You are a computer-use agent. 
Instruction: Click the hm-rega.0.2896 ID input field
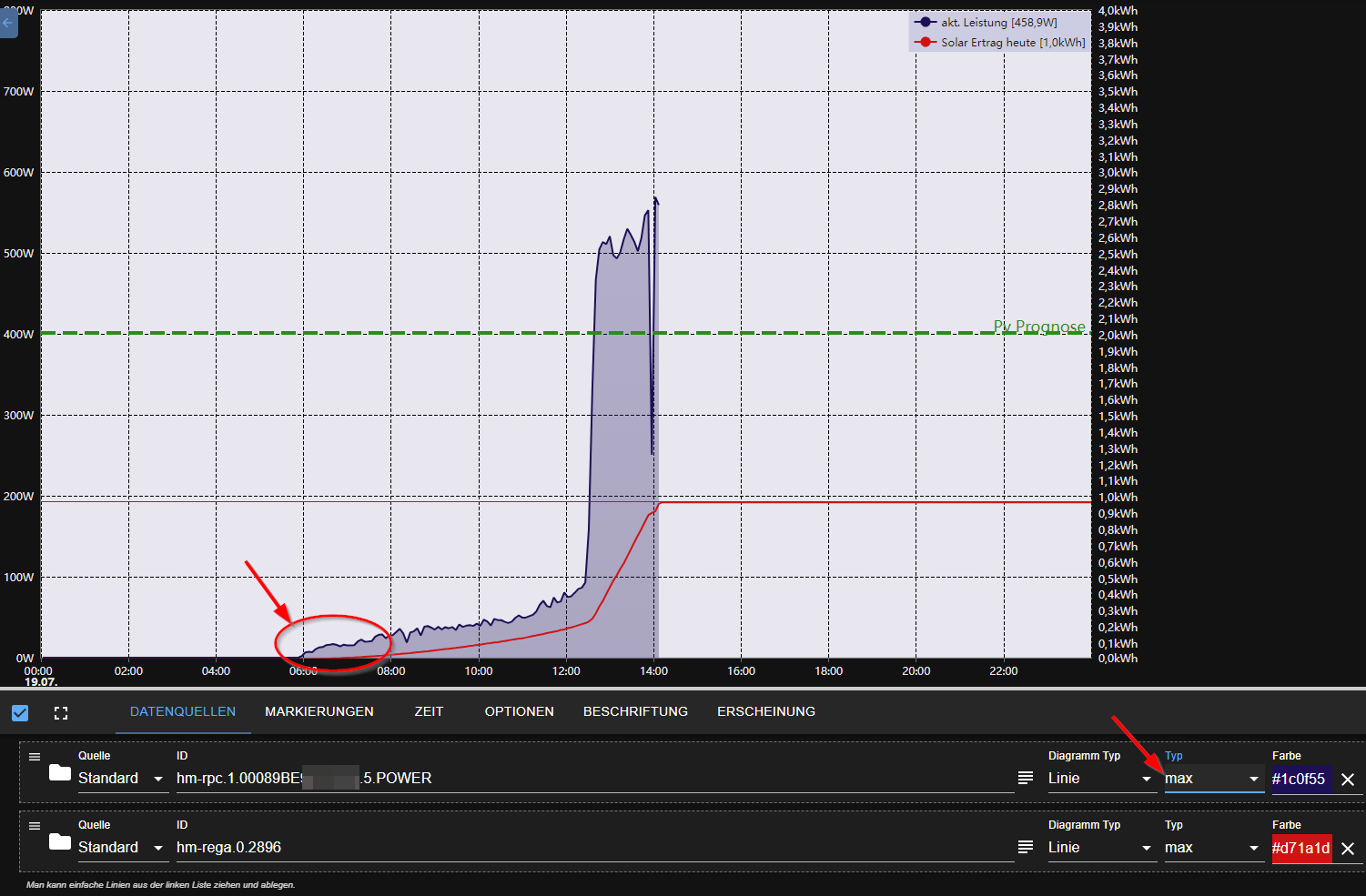click(x=592, y=848)
